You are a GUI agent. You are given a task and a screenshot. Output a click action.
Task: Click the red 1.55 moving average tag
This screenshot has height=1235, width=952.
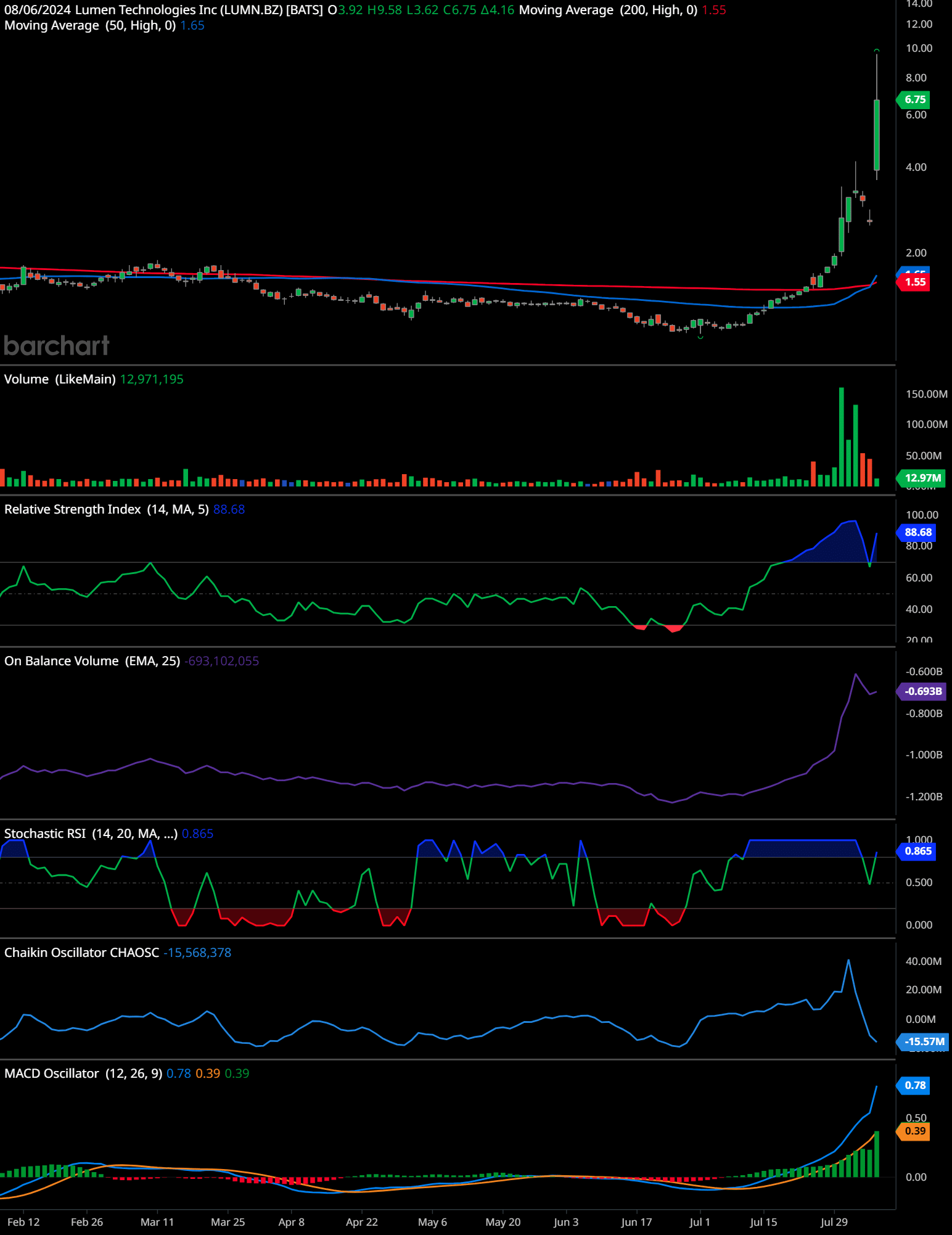pos(914,282)
